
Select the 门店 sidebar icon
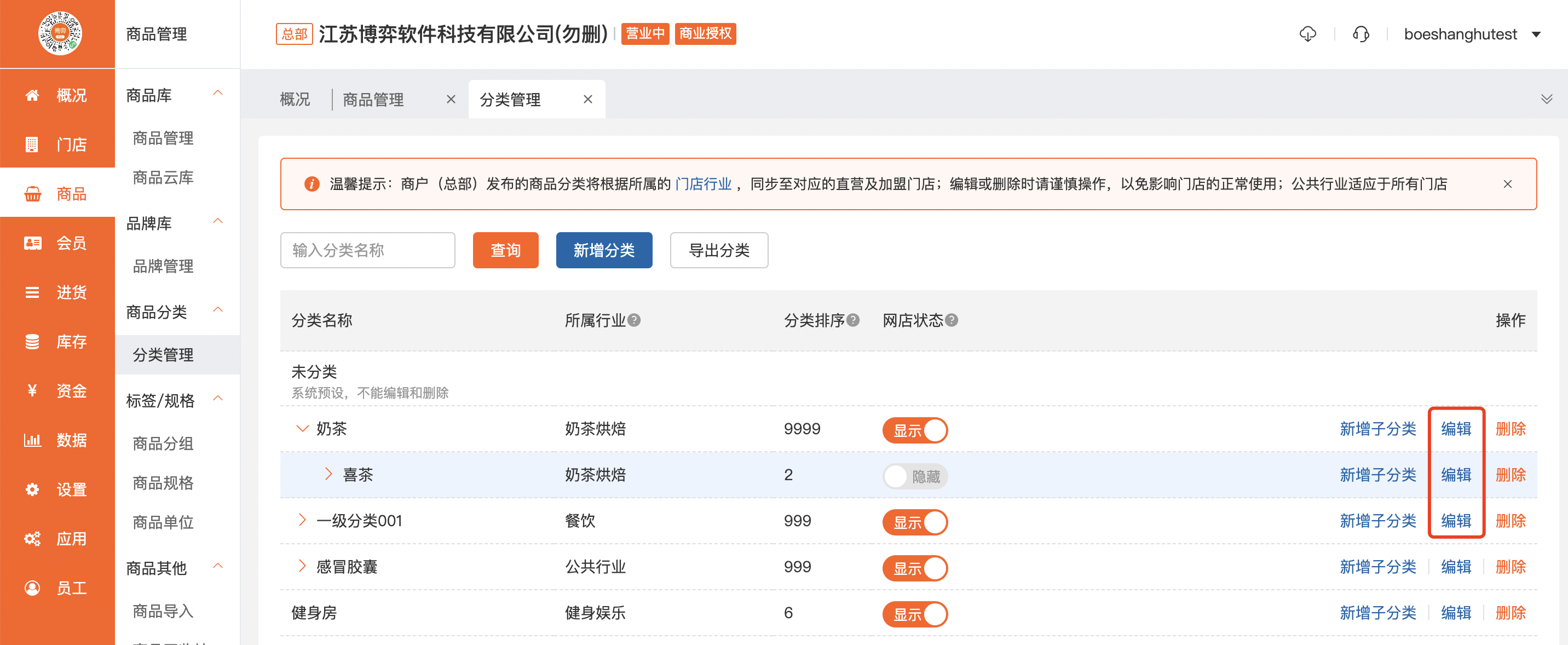(32, 144)
